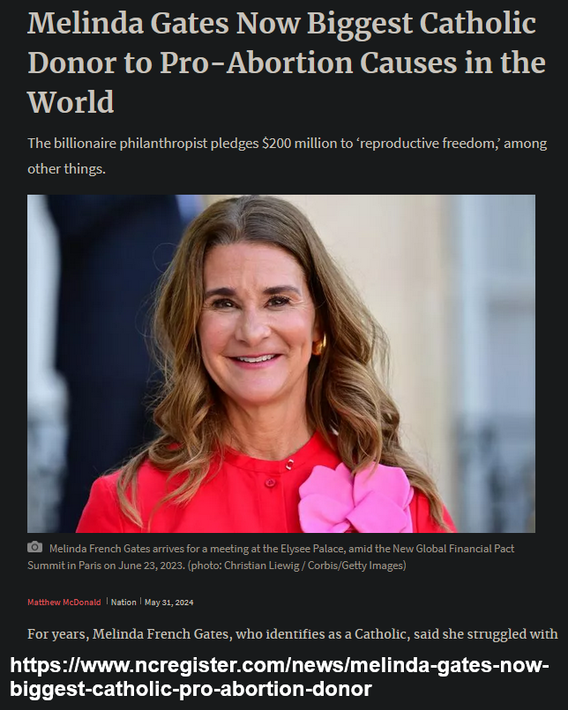Open Matthew McDonald's author page
568x710 pixels.
click(64, 602)
